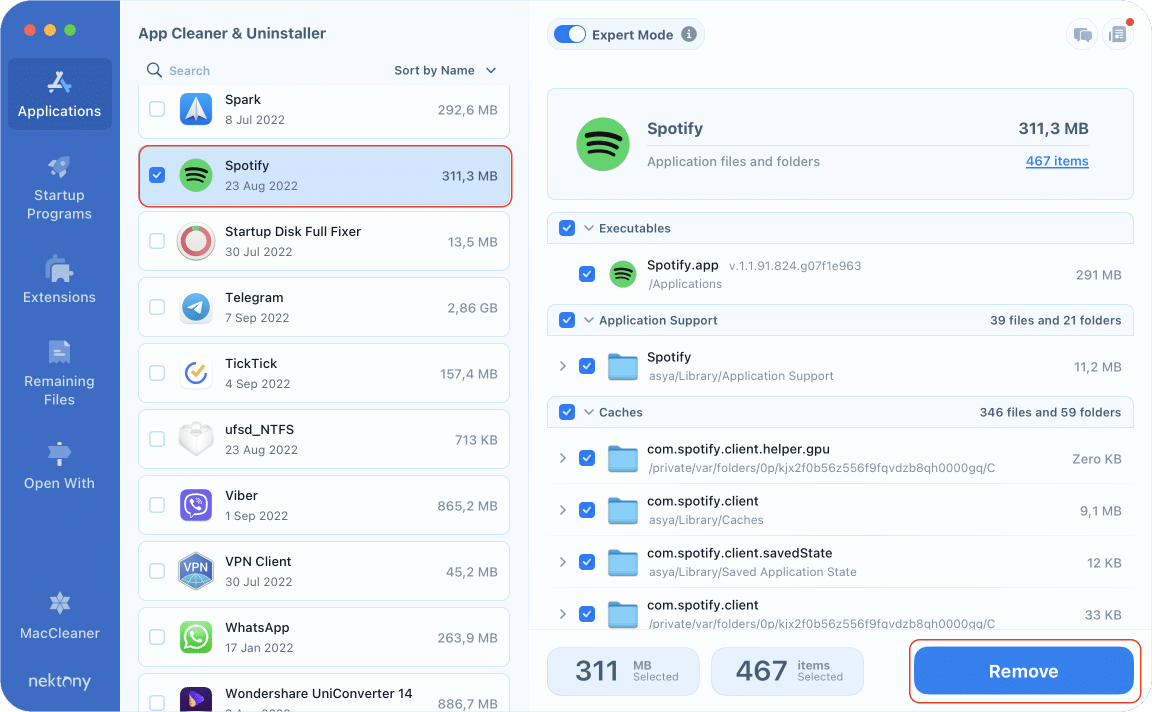
Task: Check the Startup Disk Full Fixer checkbox
Action: 157,241
